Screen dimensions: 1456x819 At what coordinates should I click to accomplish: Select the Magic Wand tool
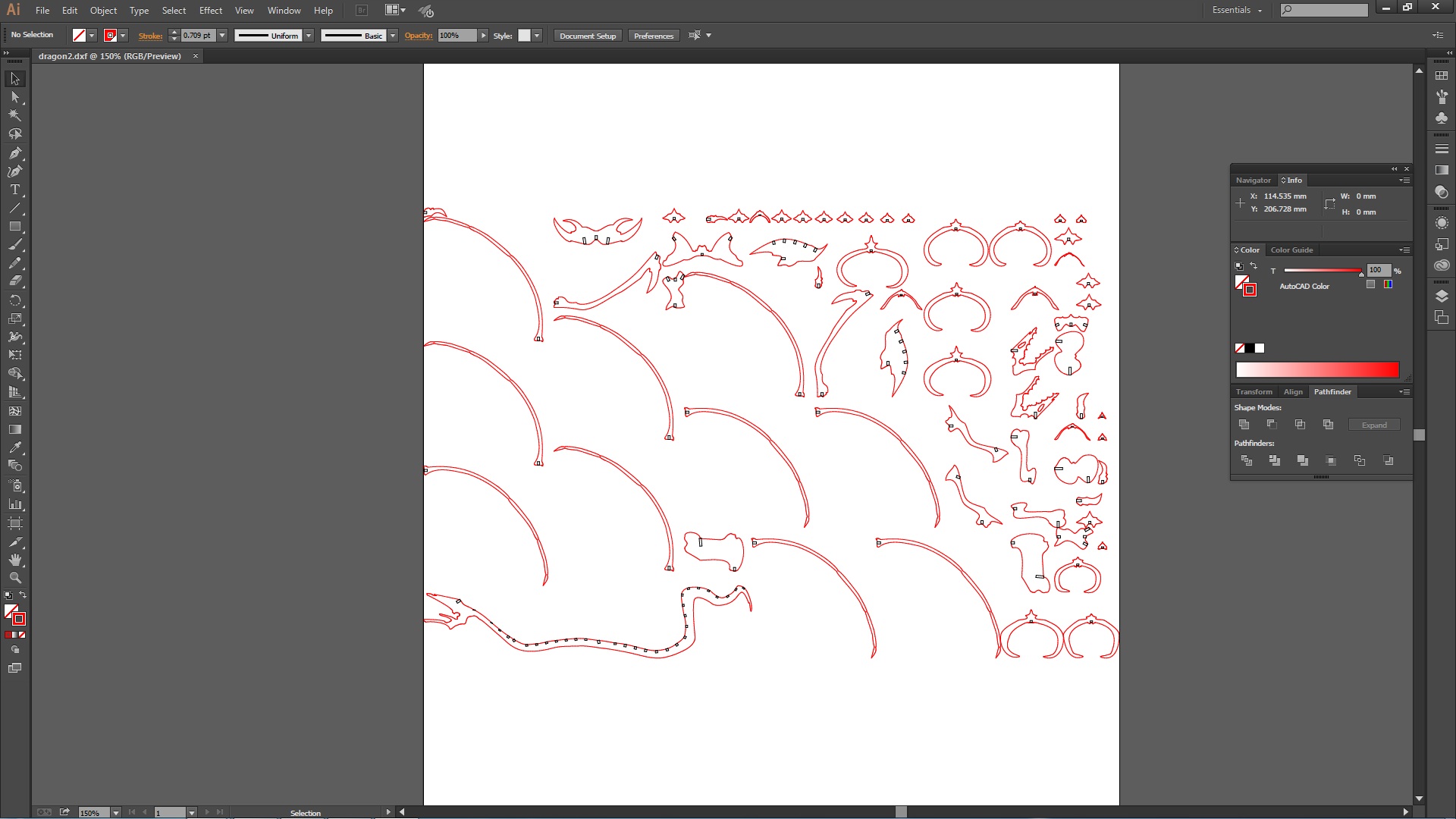coord(15,115)
